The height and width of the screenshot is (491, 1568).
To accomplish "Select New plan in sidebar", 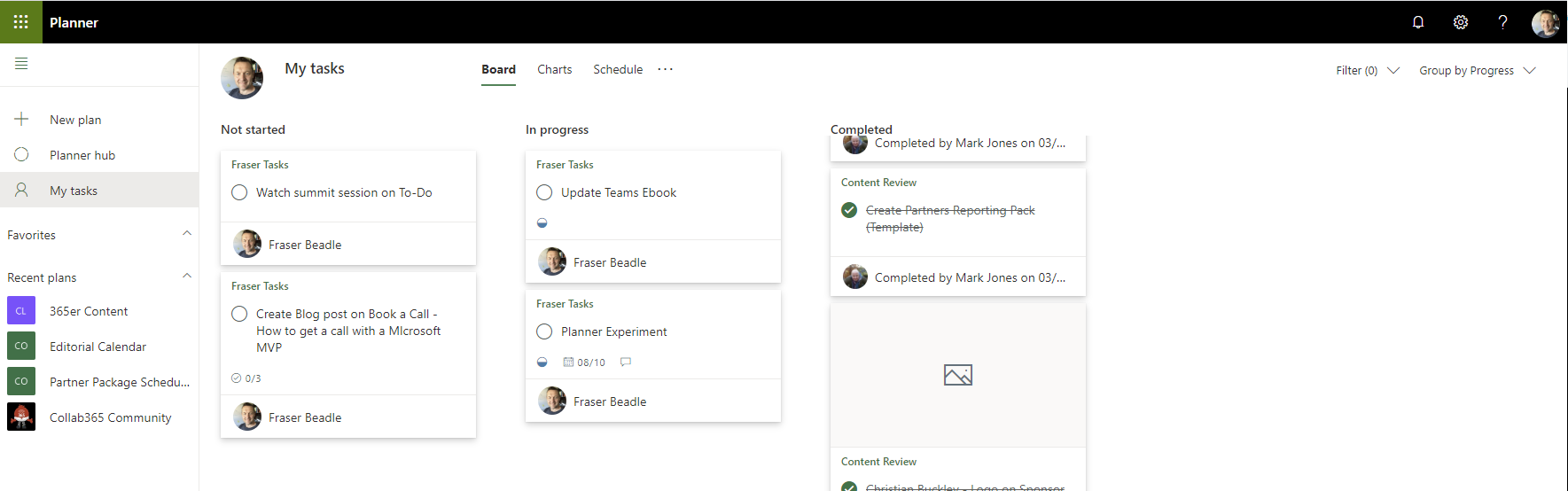I will coord(99,119).
